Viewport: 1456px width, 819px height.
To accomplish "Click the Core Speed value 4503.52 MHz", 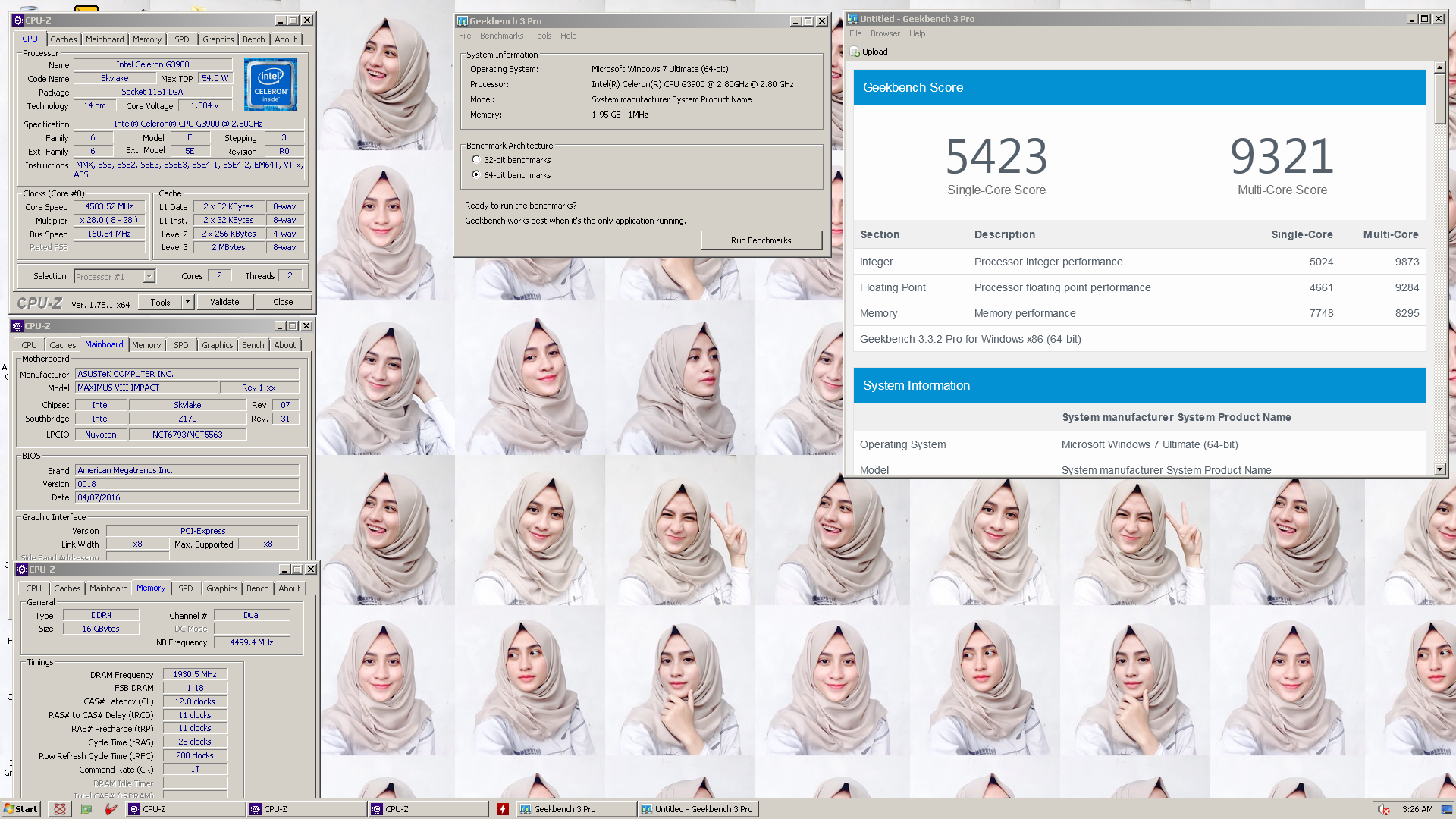I will 109,206.
